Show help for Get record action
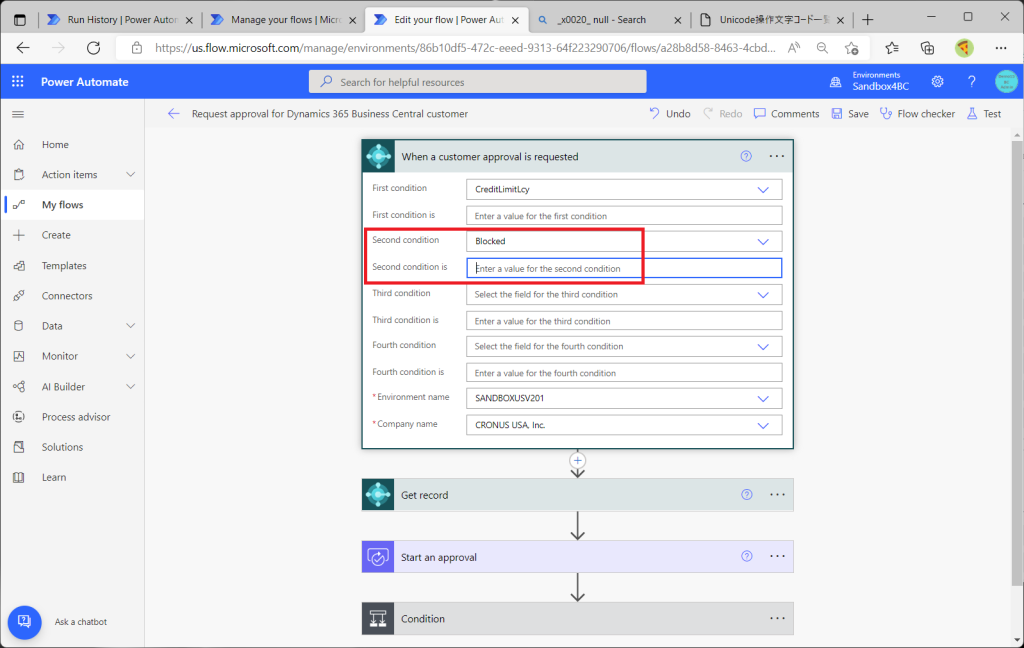The width and height of the screenshot is (1024, 648). pos(746,494)
